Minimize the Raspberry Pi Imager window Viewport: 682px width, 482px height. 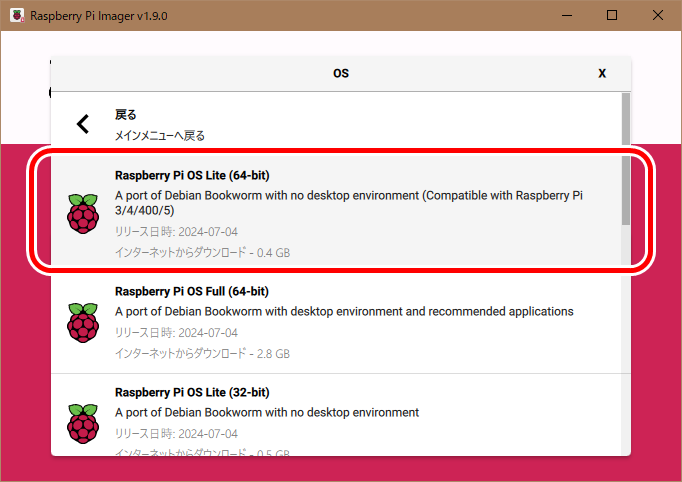tap(566, 16)
